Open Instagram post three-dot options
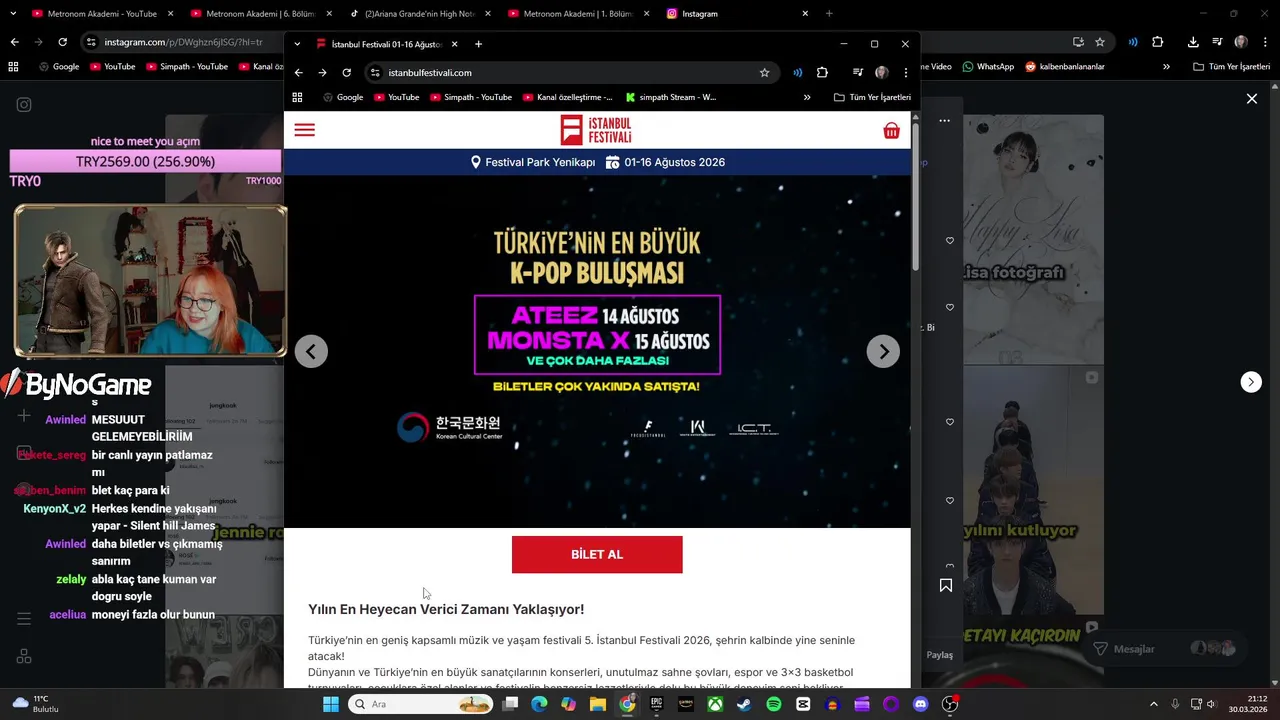The image size is (1280, 720). (944, 120)
